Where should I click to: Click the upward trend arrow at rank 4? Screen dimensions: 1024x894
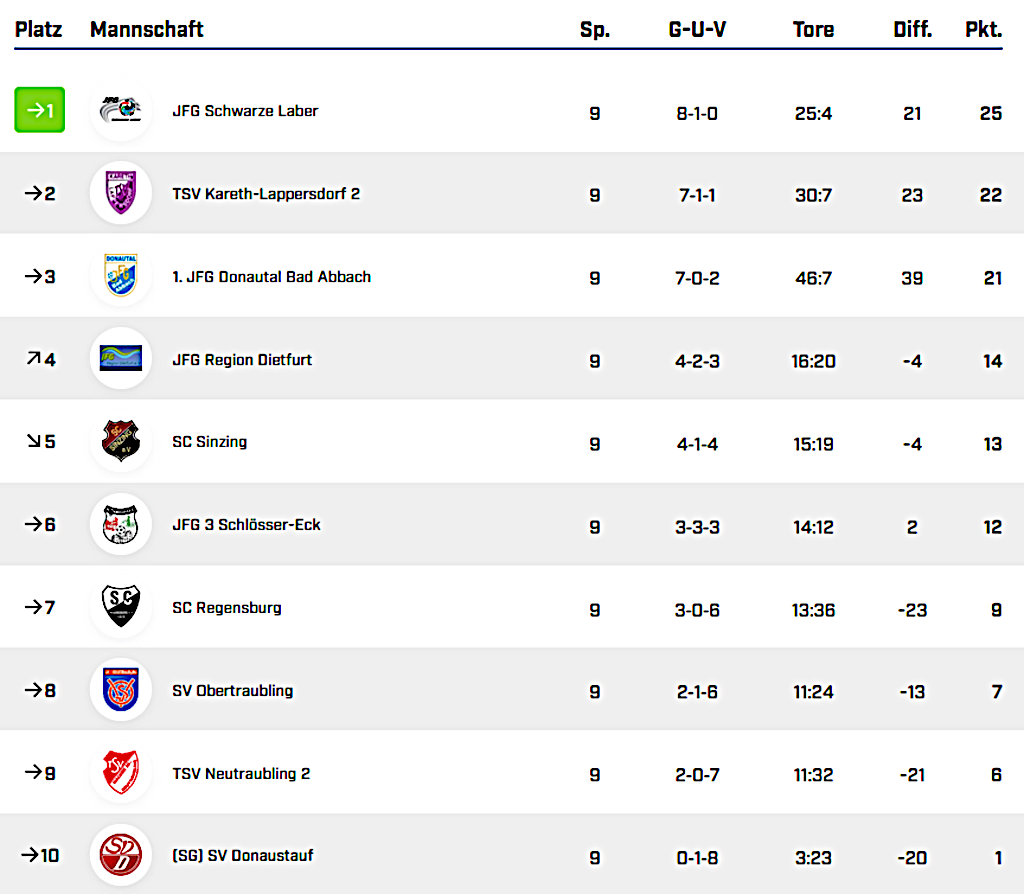pos(32,358)
